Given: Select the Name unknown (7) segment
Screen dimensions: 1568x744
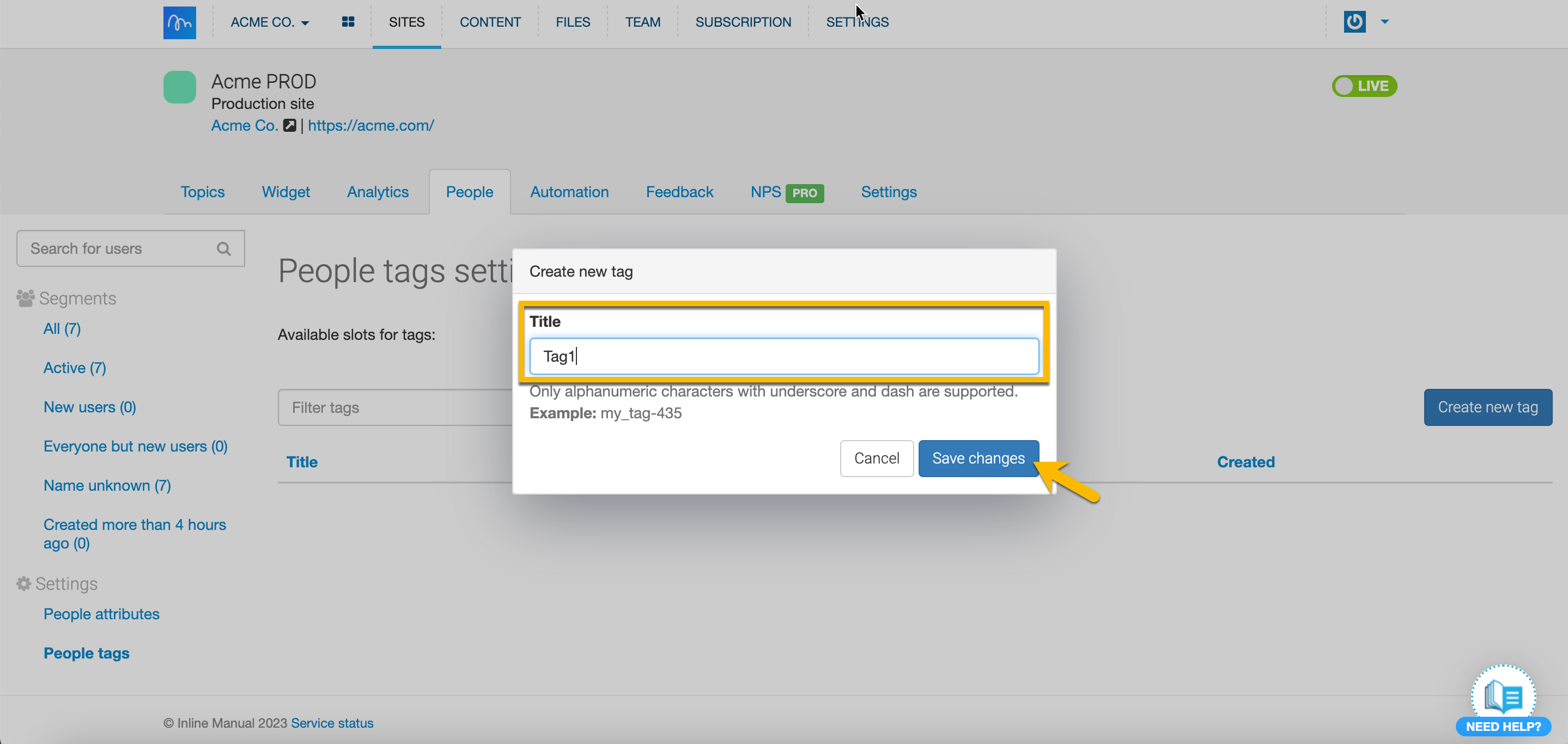Looking at the screenshot, I should pyautogui.click(x=107, y=485).
